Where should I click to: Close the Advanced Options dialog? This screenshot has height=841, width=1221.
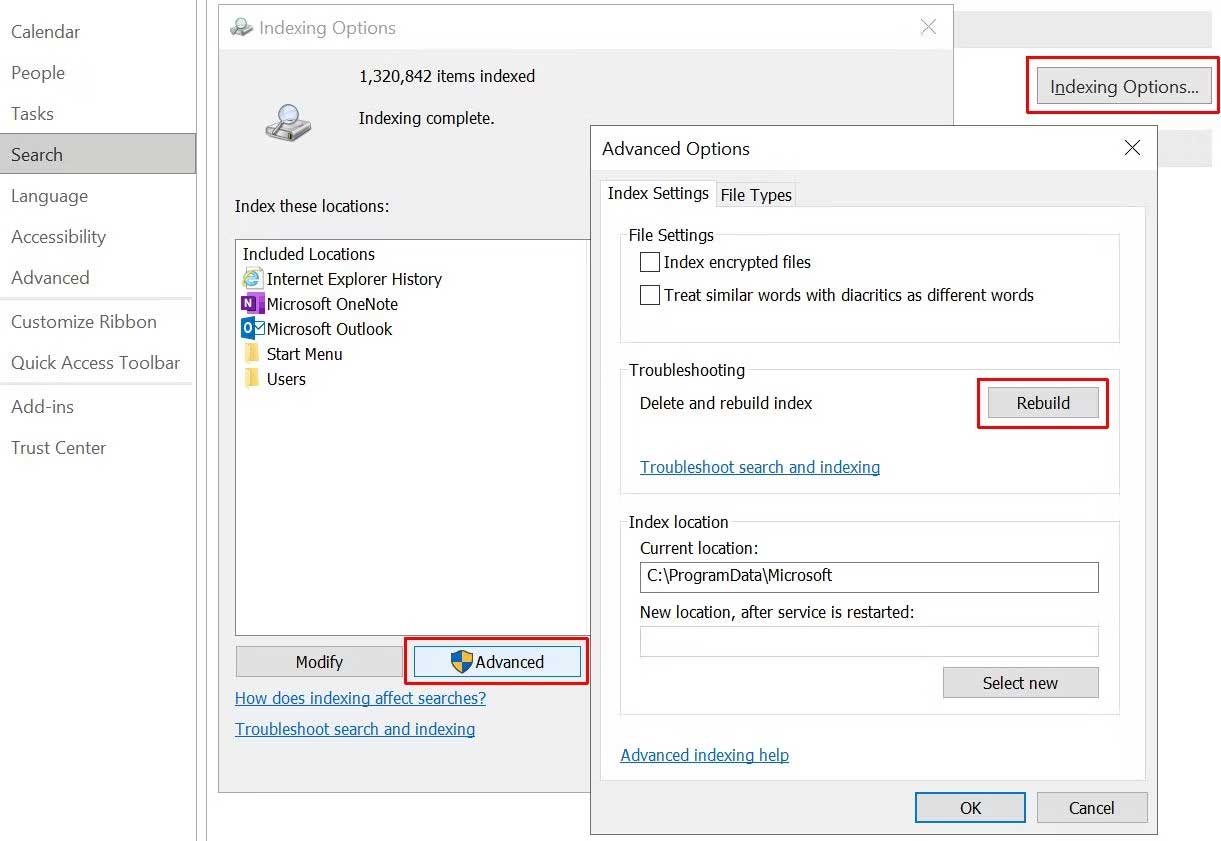pyautogui.click(x=1132, y=148)
